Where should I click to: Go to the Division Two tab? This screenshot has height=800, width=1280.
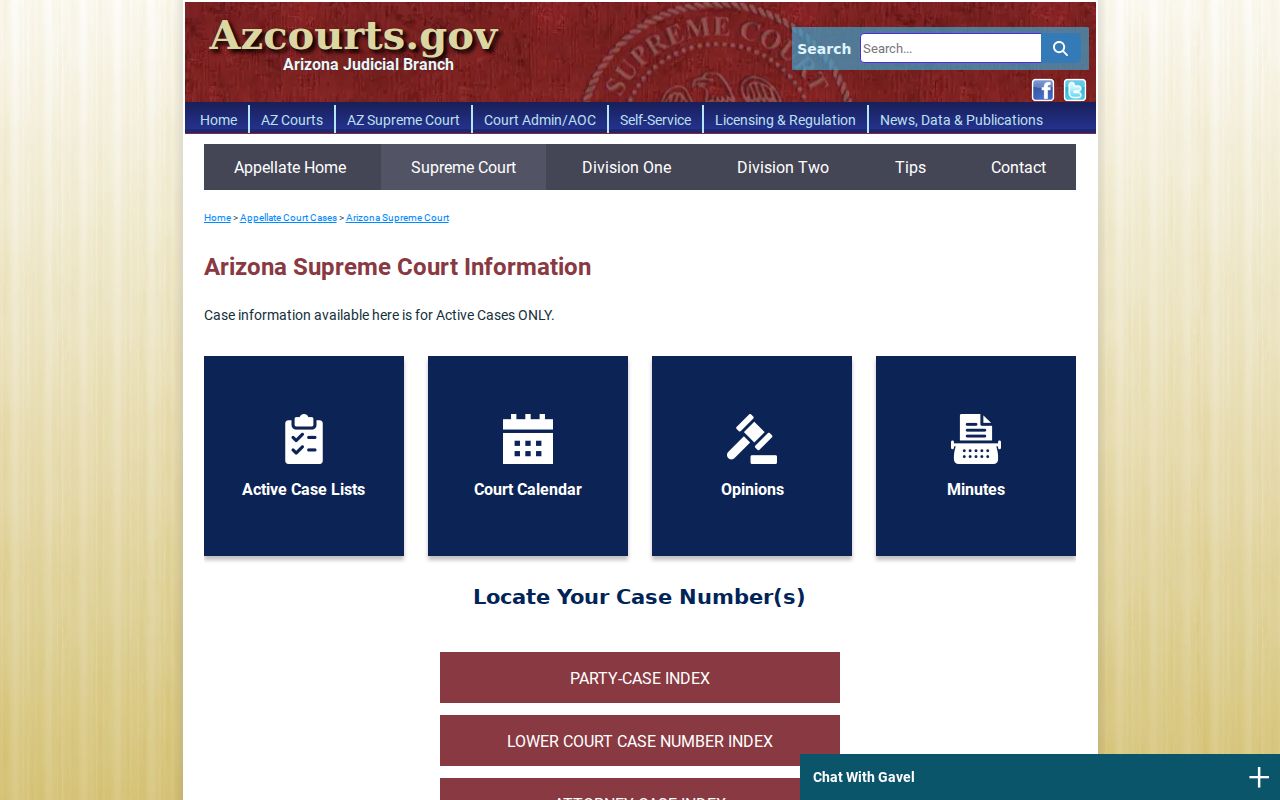(x=783, y=167)
